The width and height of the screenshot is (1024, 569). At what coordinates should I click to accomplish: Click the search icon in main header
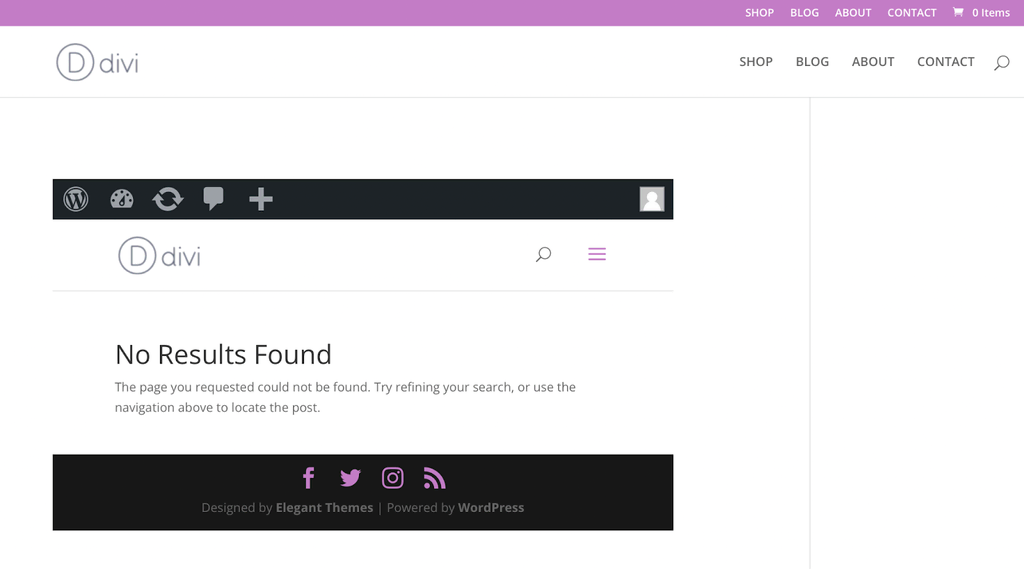point(1001,62)
